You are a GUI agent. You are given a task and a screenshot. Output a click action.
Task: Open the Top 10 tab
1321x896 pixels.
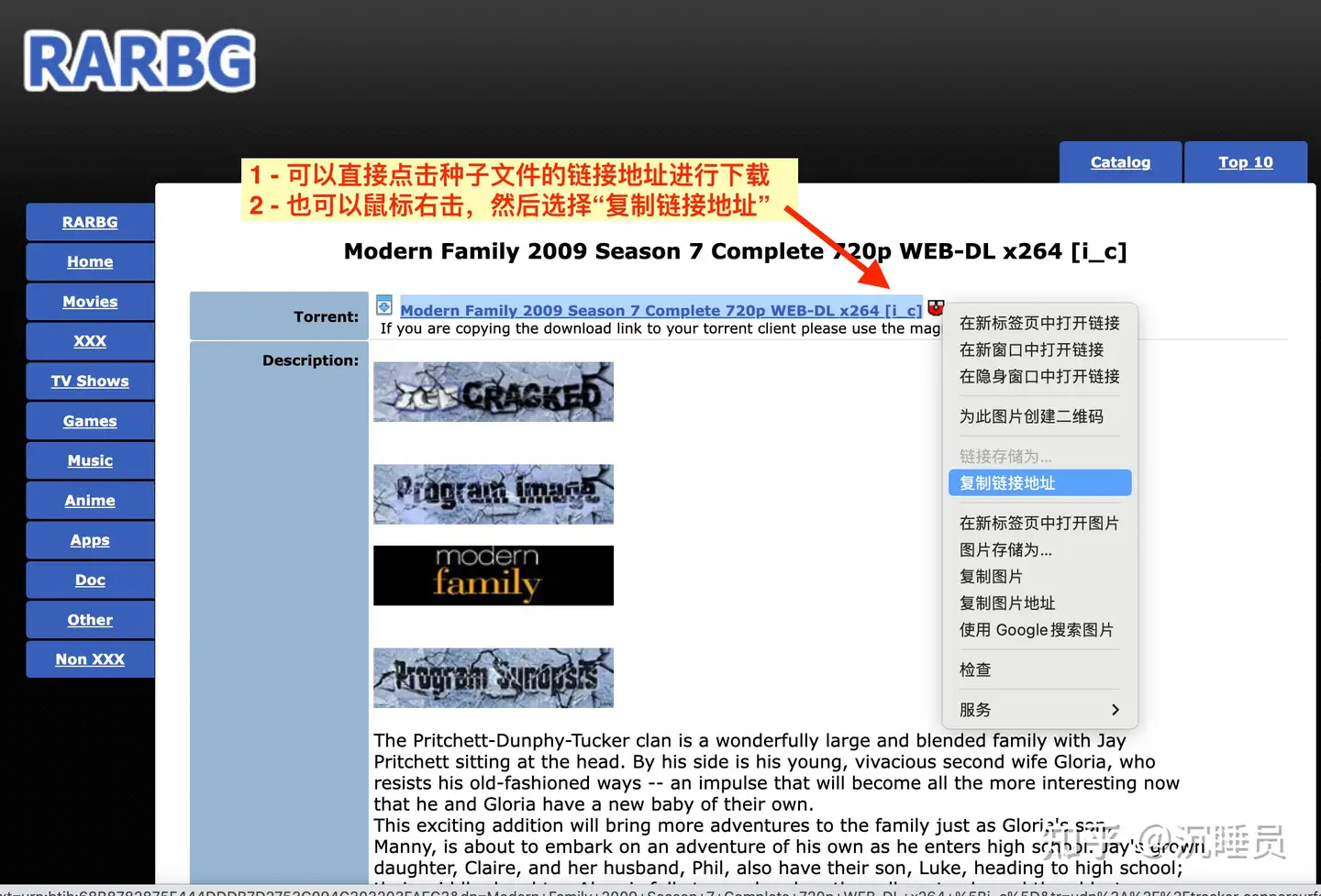[x=1246, y=162]
